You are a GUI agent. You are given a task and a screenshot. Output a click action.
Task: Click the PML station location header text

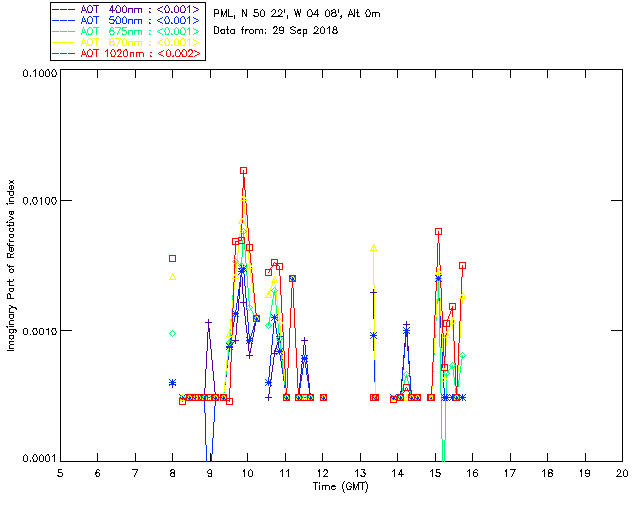click(297, 14)
